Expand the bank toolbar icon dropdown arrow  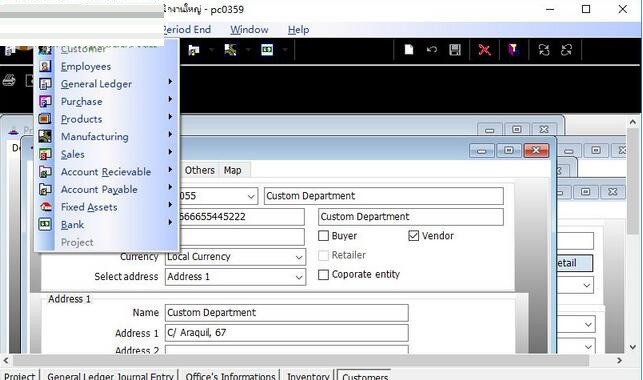285,50
